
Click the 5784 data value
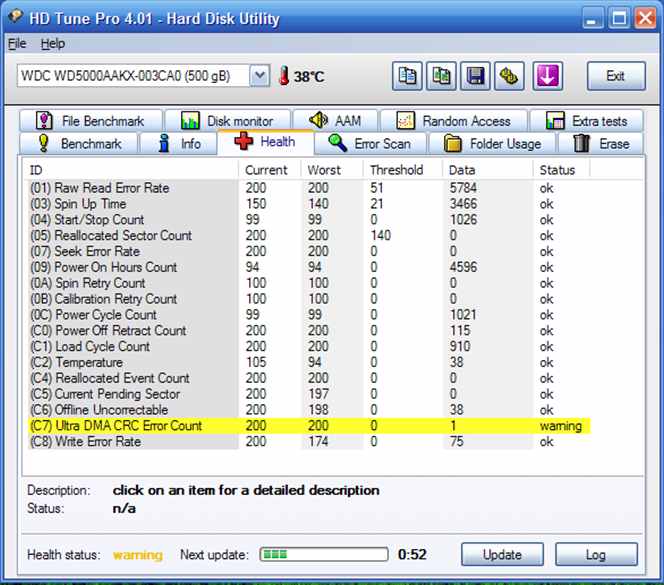pyautogui.click(x=463, y=188)
